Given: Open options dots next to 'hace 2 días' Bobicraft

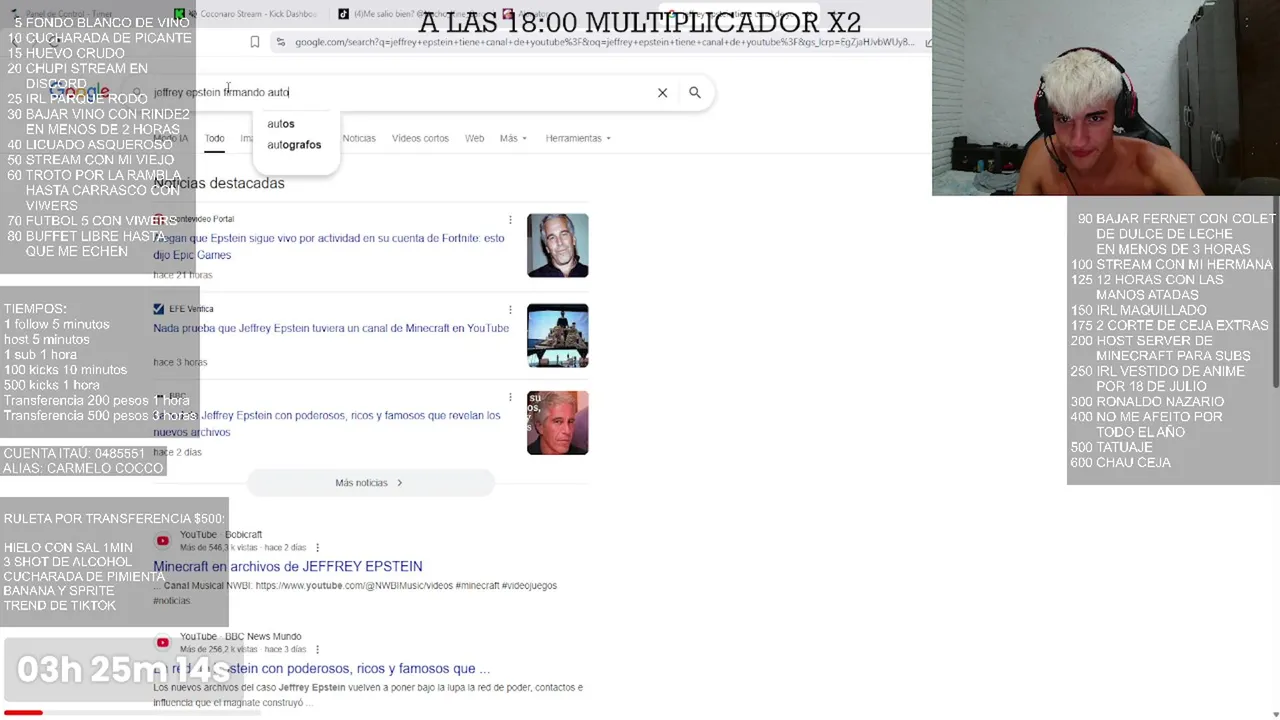Looking at the screenshot, I should (x=317, y=548).
